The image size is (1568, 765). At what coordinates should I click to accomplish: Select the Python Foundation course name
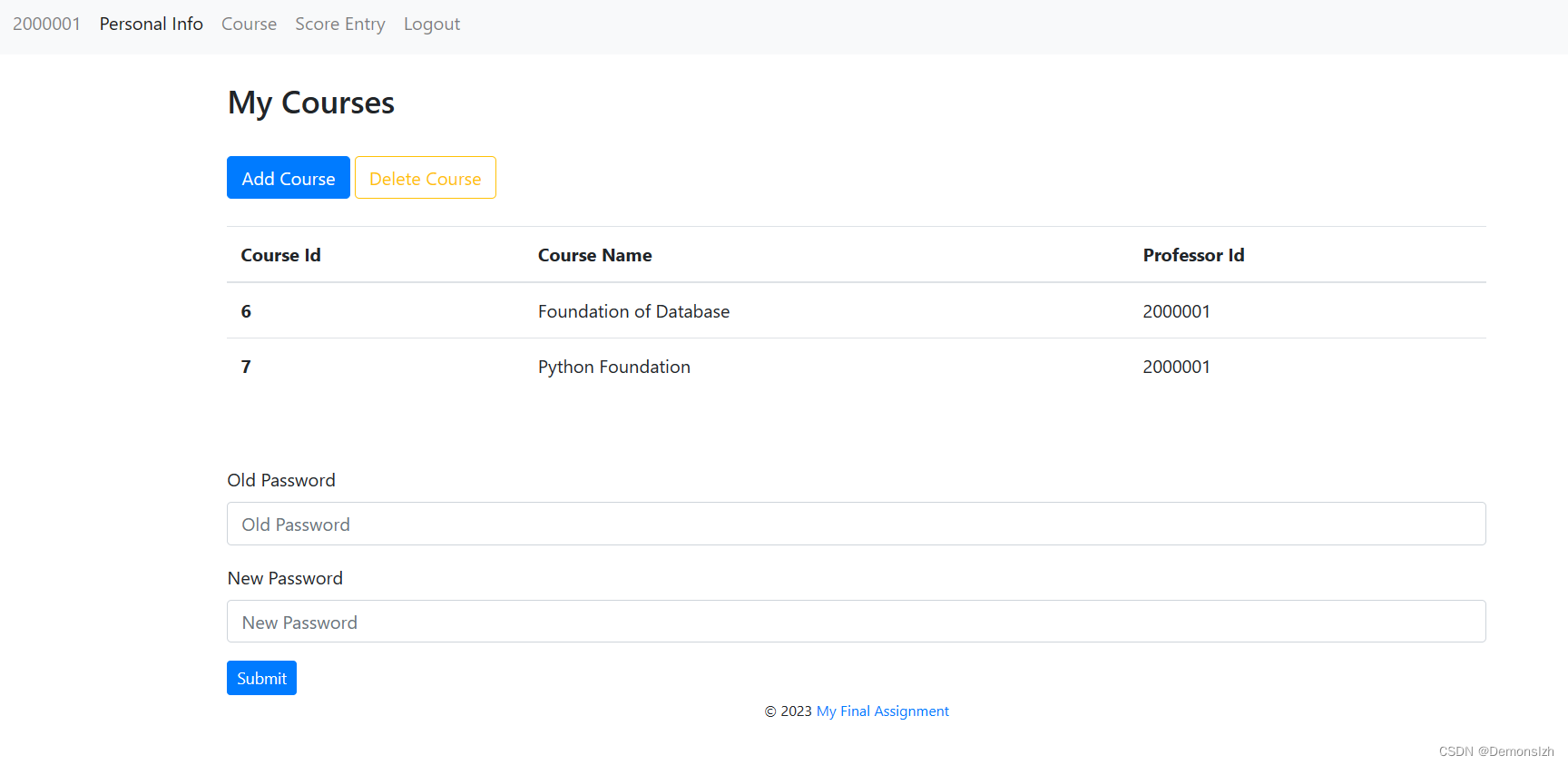pos(613,368)
